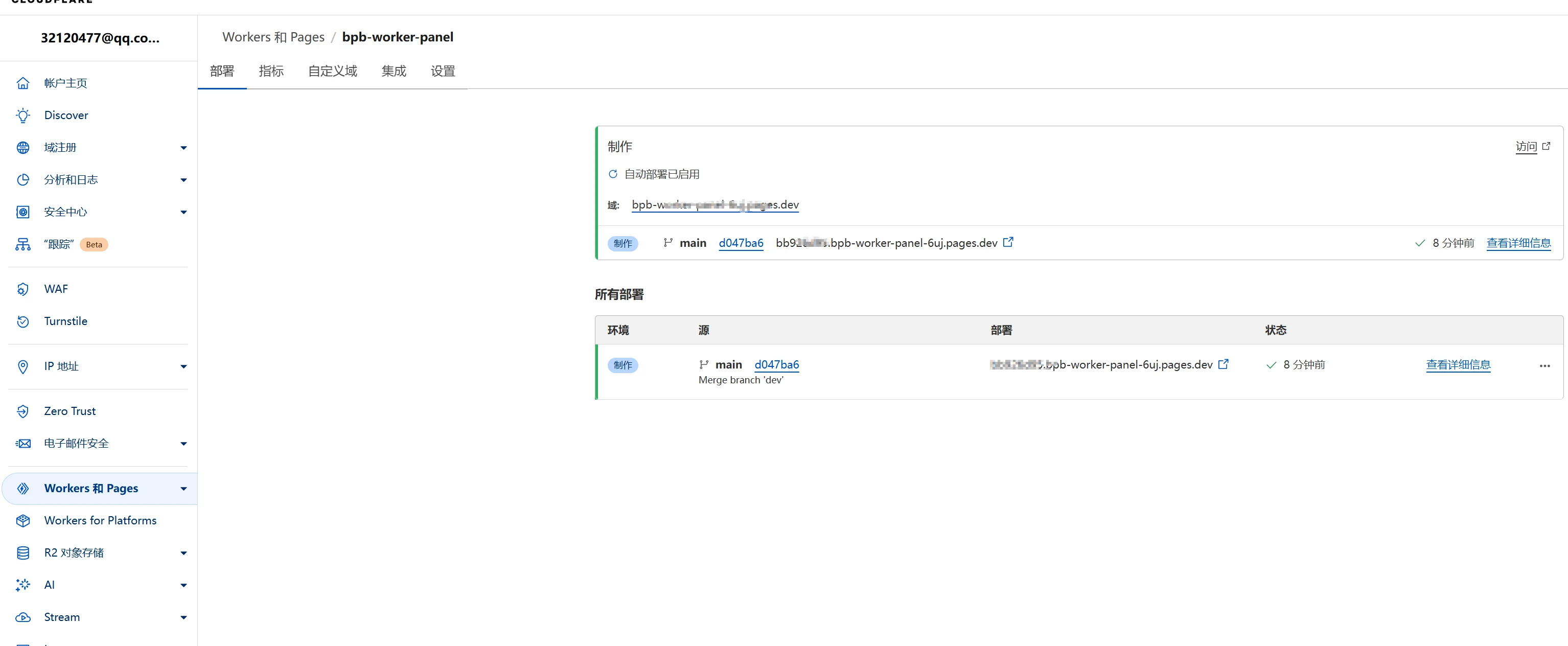
Task: Click the AI sparkle icon
Action: [x=22, y=585]
